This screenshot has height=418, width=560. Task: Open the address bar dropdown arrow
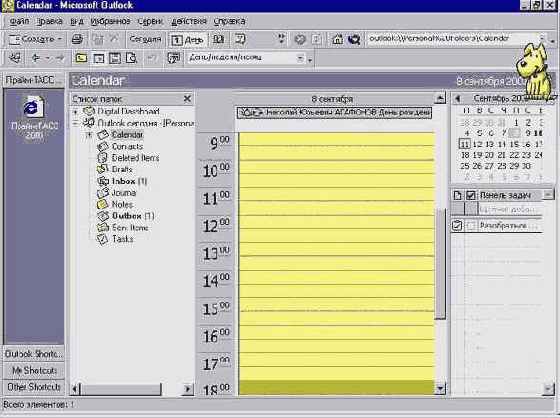pyautogui.click(x=542, y=38)
